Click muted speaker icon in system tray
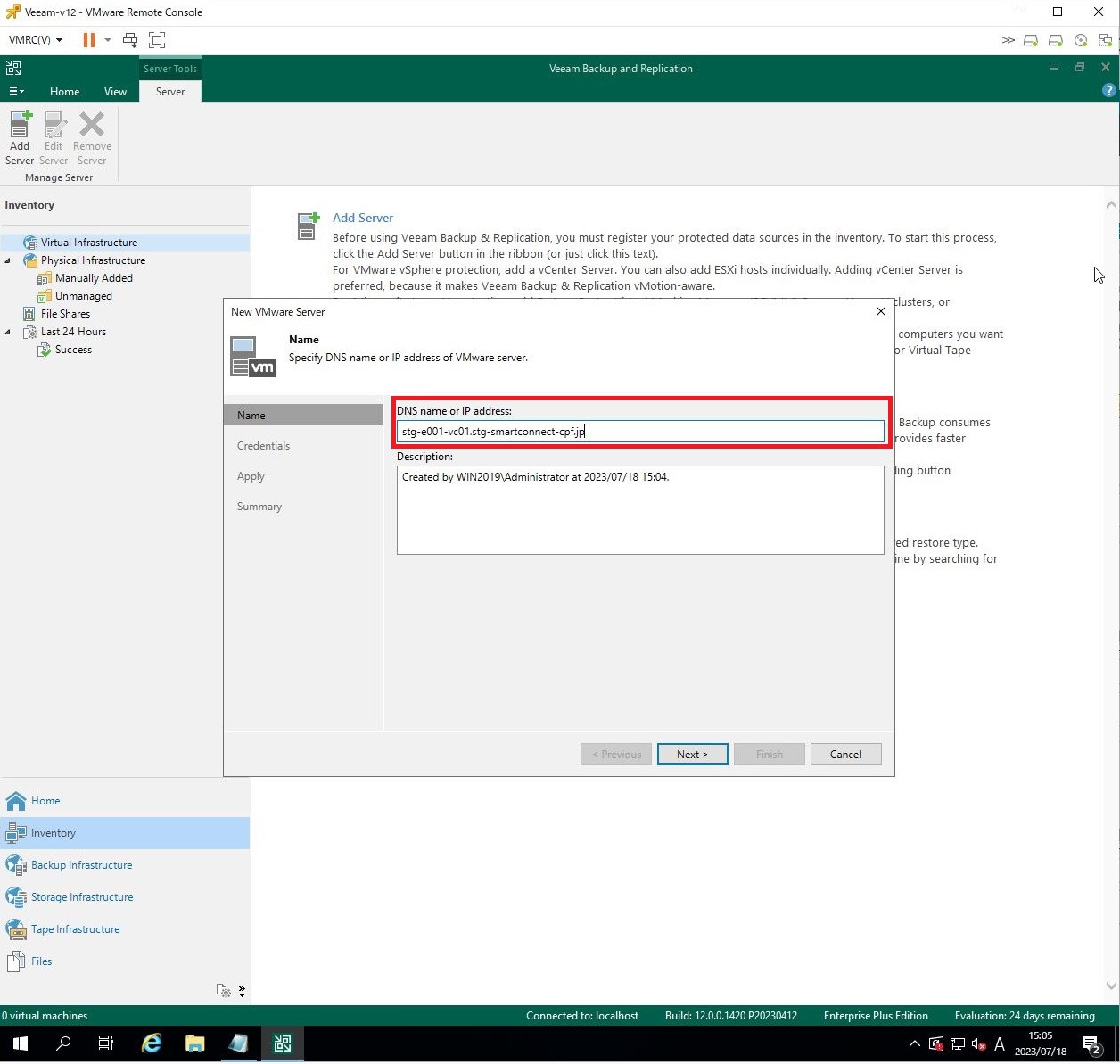 [x=978, y=1044]
